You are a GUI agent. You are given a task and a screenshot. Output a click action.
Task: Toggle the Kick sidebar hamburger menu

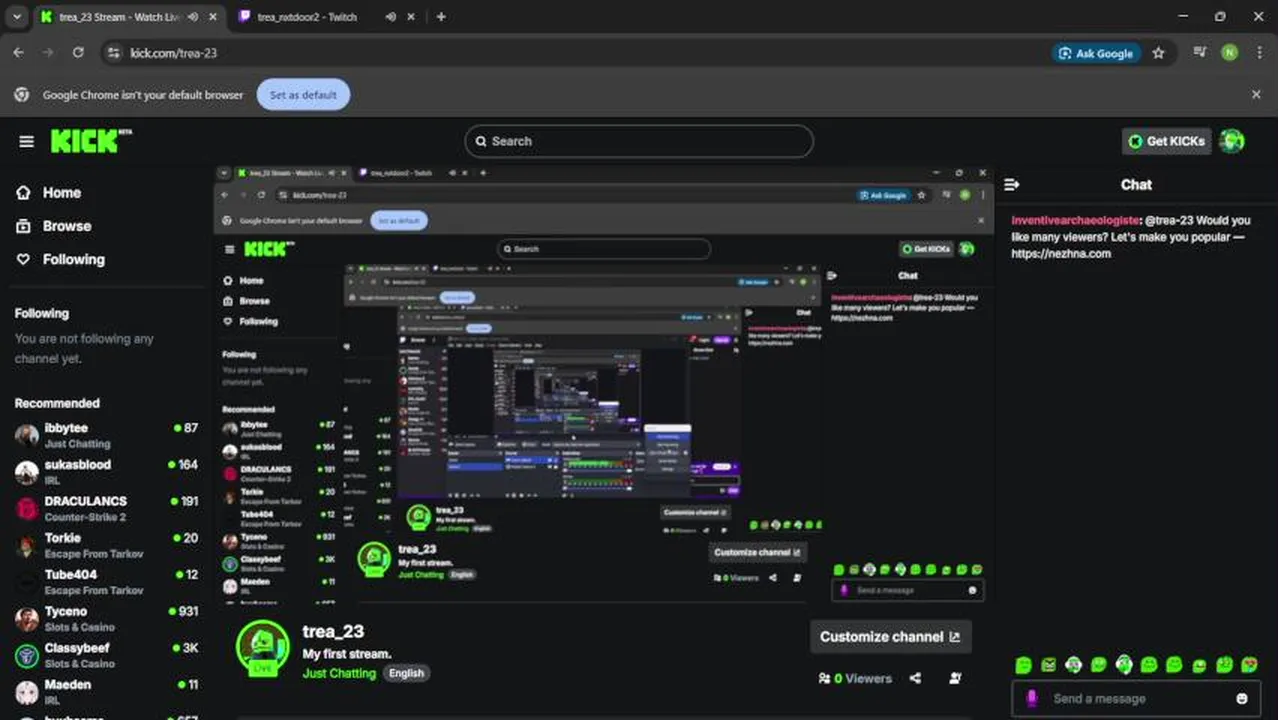pyautogui.click(x=27, y=141)
